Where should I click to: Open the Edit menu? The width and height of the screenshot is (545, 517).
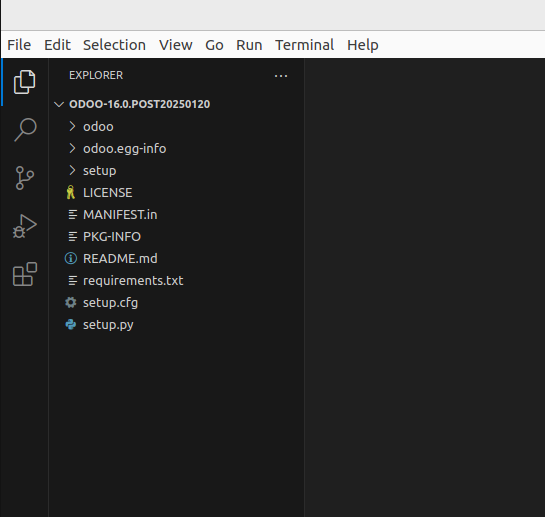coord(57,45)
